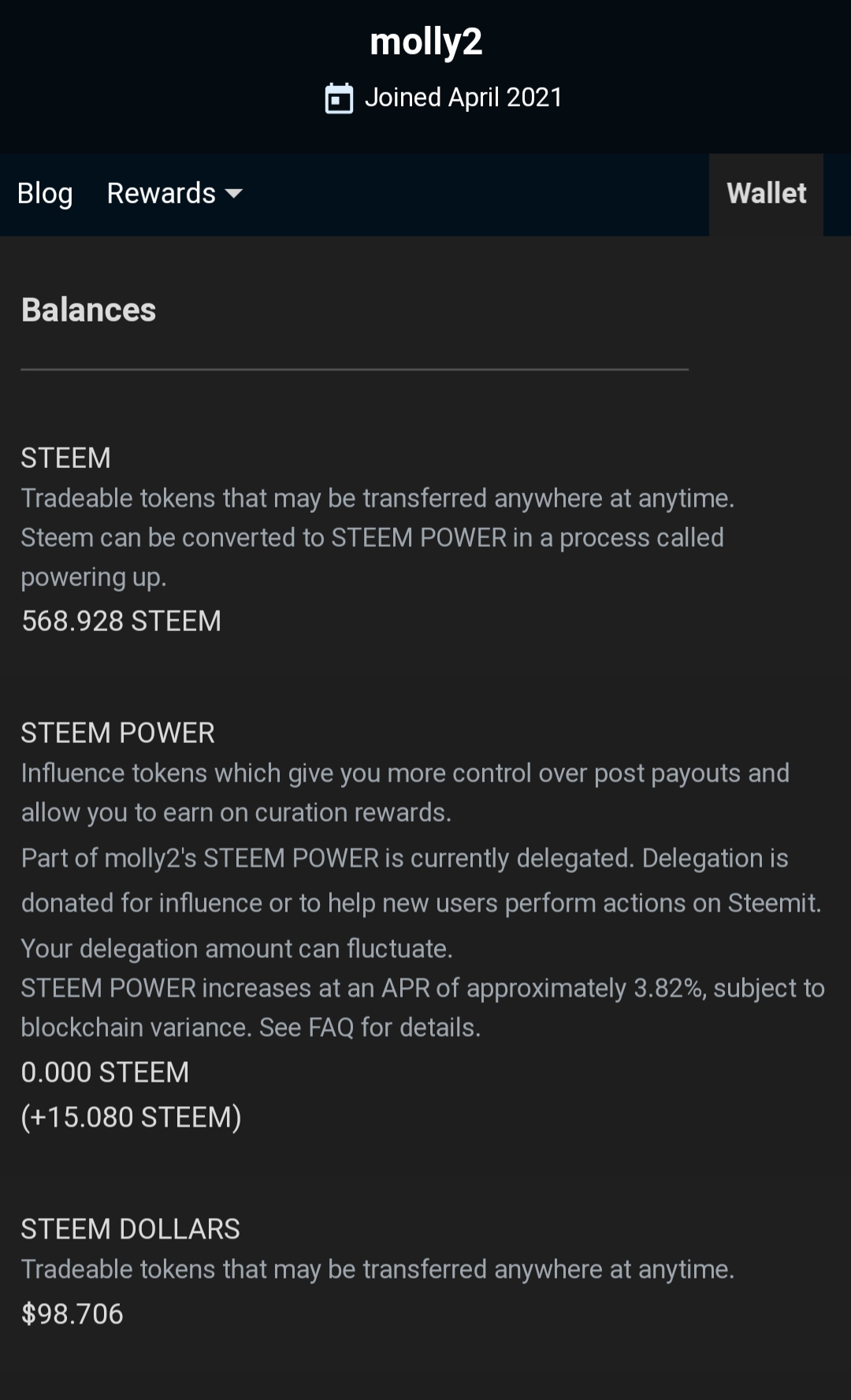Screen dimensions: 851x1400
Task: Open the Rewards menu label
Action: coord(161,194)
